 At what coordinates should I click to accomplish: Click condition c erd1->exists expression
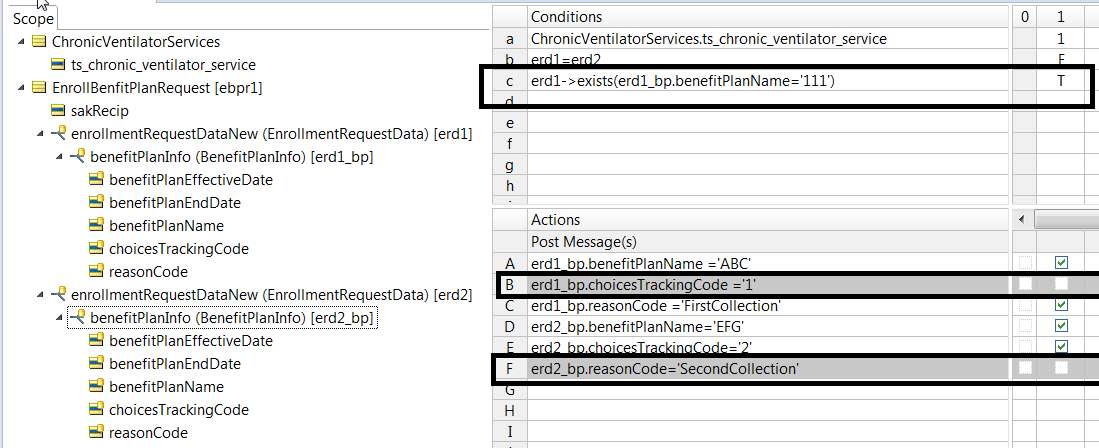coord(768,81)
